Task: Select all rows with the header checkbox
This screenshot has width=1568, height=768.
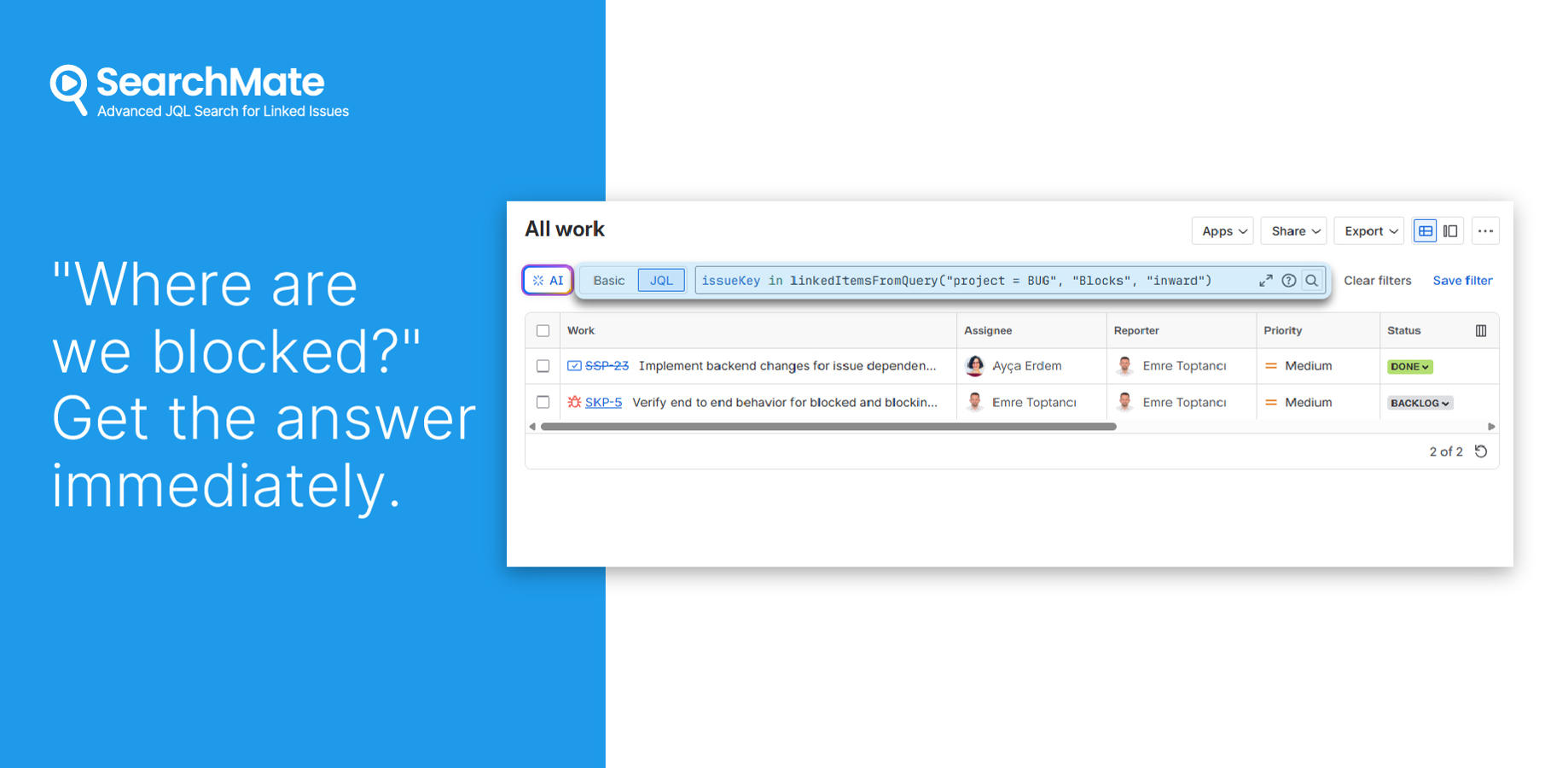Action: (x=543, y=330)
